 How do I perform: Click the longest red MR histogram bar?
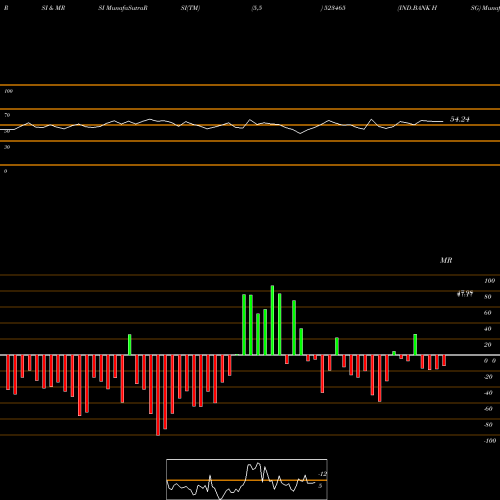pos(158,395)
